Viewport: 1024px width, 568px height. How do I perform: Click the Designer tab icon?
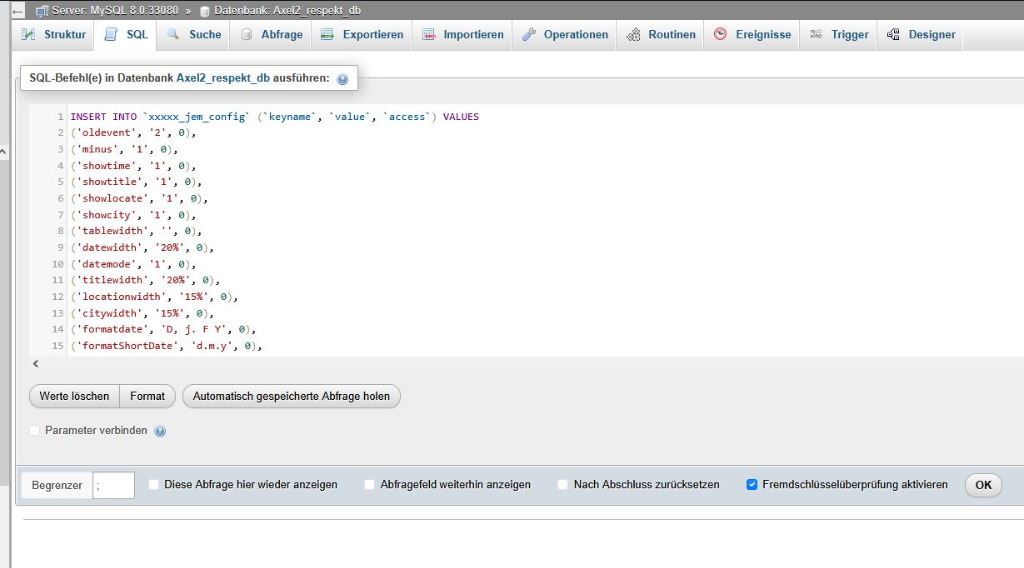pyautogui.click(x=893, y=35)
